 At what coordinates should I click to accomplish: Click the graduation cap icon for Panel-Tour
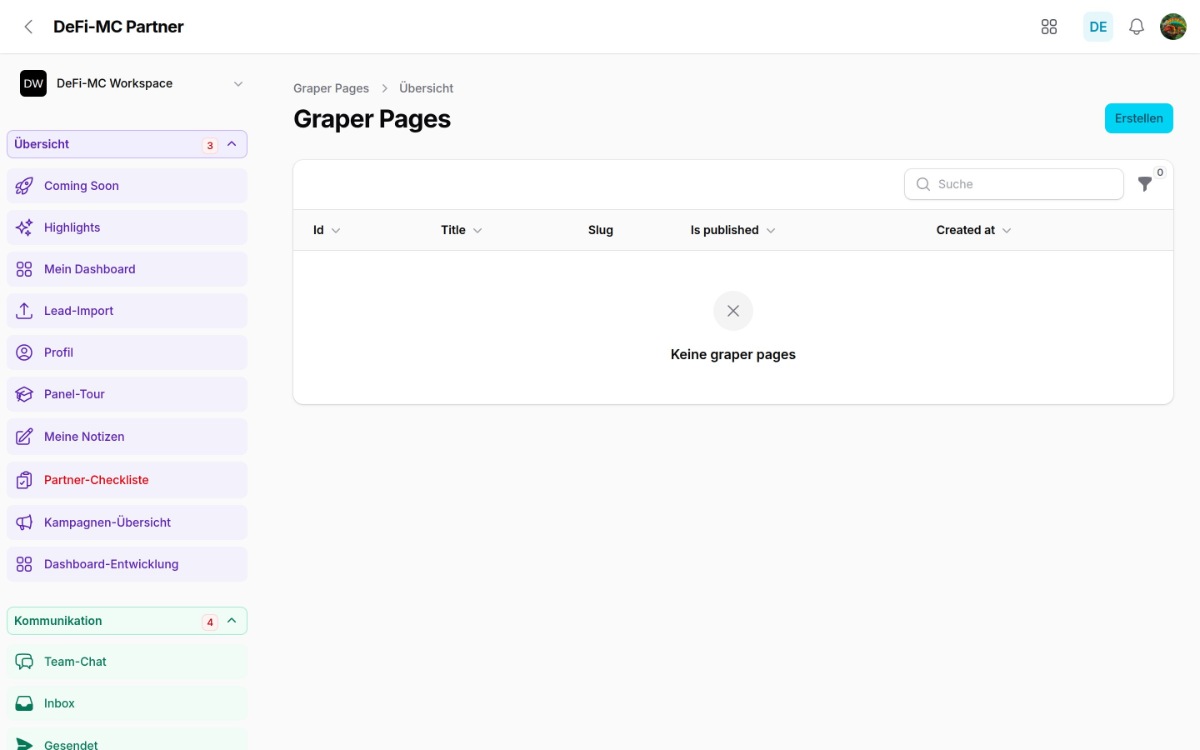click(25, 394)
